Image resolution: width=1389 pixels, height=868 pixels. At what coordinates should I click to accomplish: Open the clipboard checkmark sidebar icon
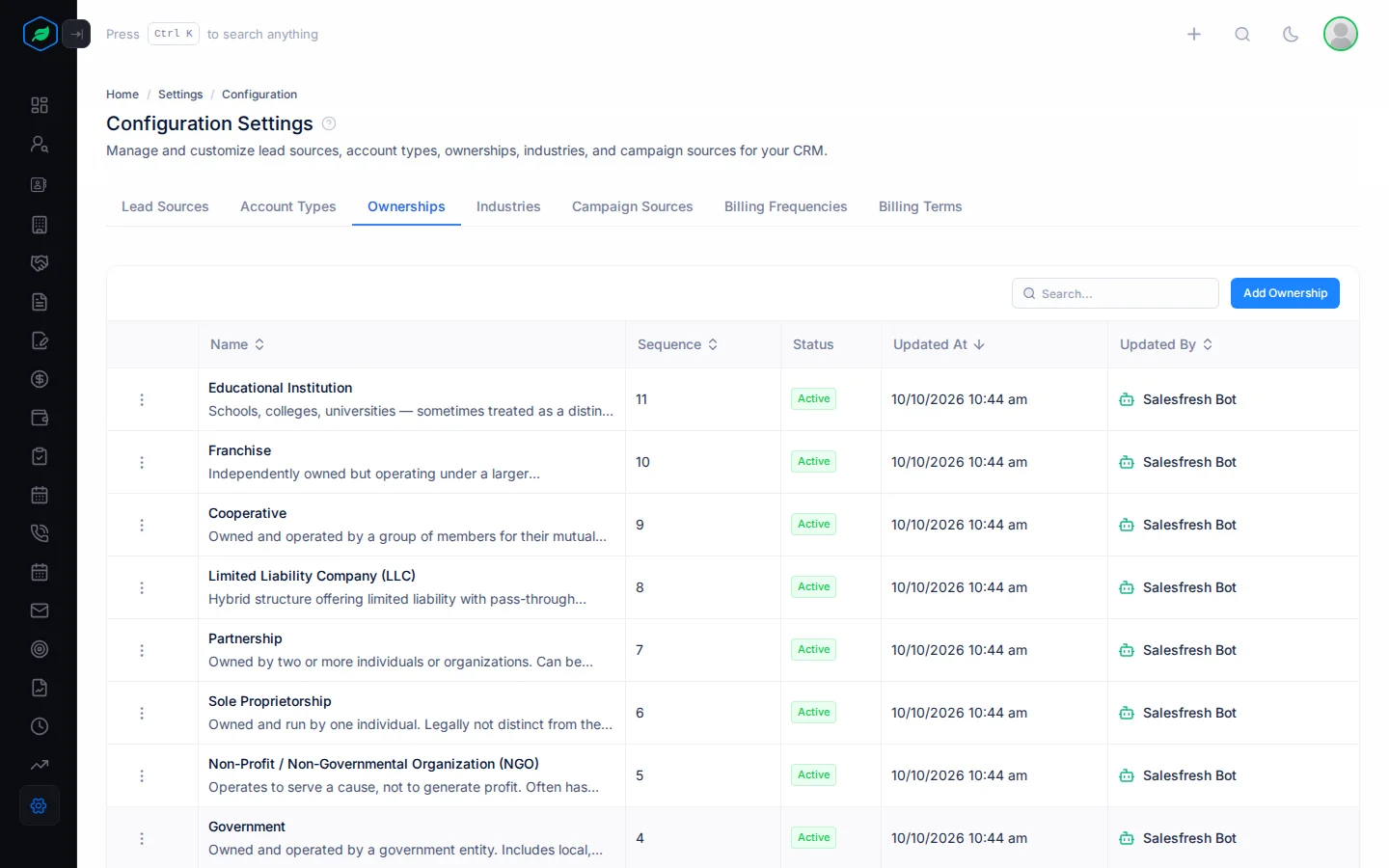(40, 456)
